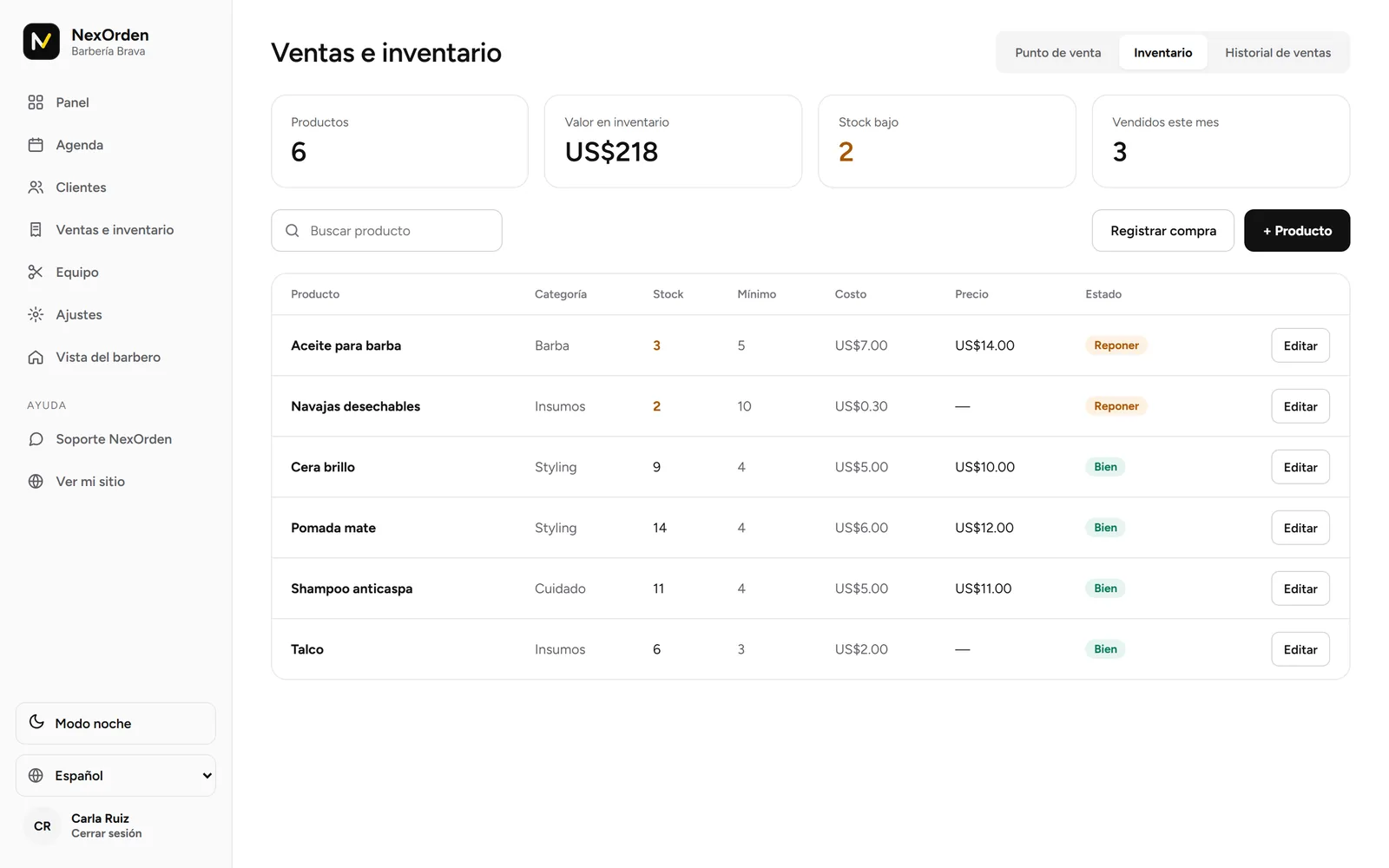Open the Español language dropdown
Screen dimensions: 1389x868
(x=115, y=776)
